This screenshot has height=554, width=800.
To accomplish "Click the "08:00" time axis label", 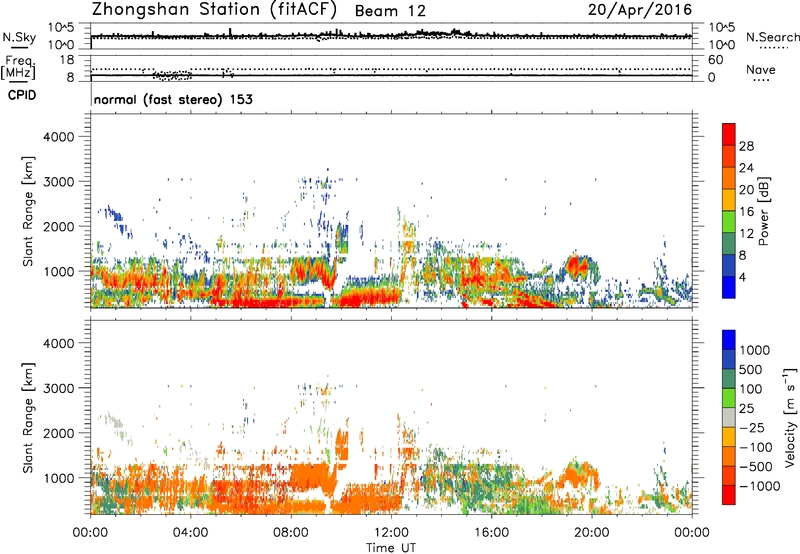I will tap(291, 533).
